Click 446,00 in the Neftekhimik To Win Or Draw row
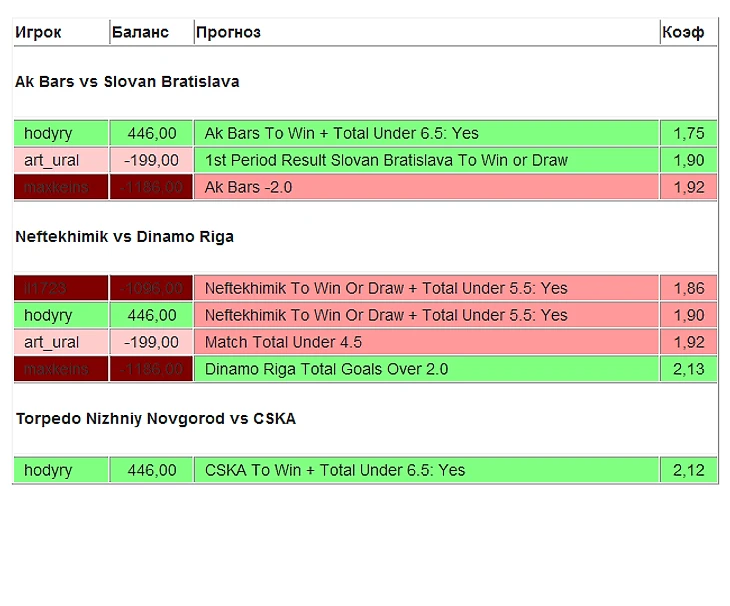Image resolution: width=730 pixels, height=606 pixels. pyautogui.click(x=152, y=315)
